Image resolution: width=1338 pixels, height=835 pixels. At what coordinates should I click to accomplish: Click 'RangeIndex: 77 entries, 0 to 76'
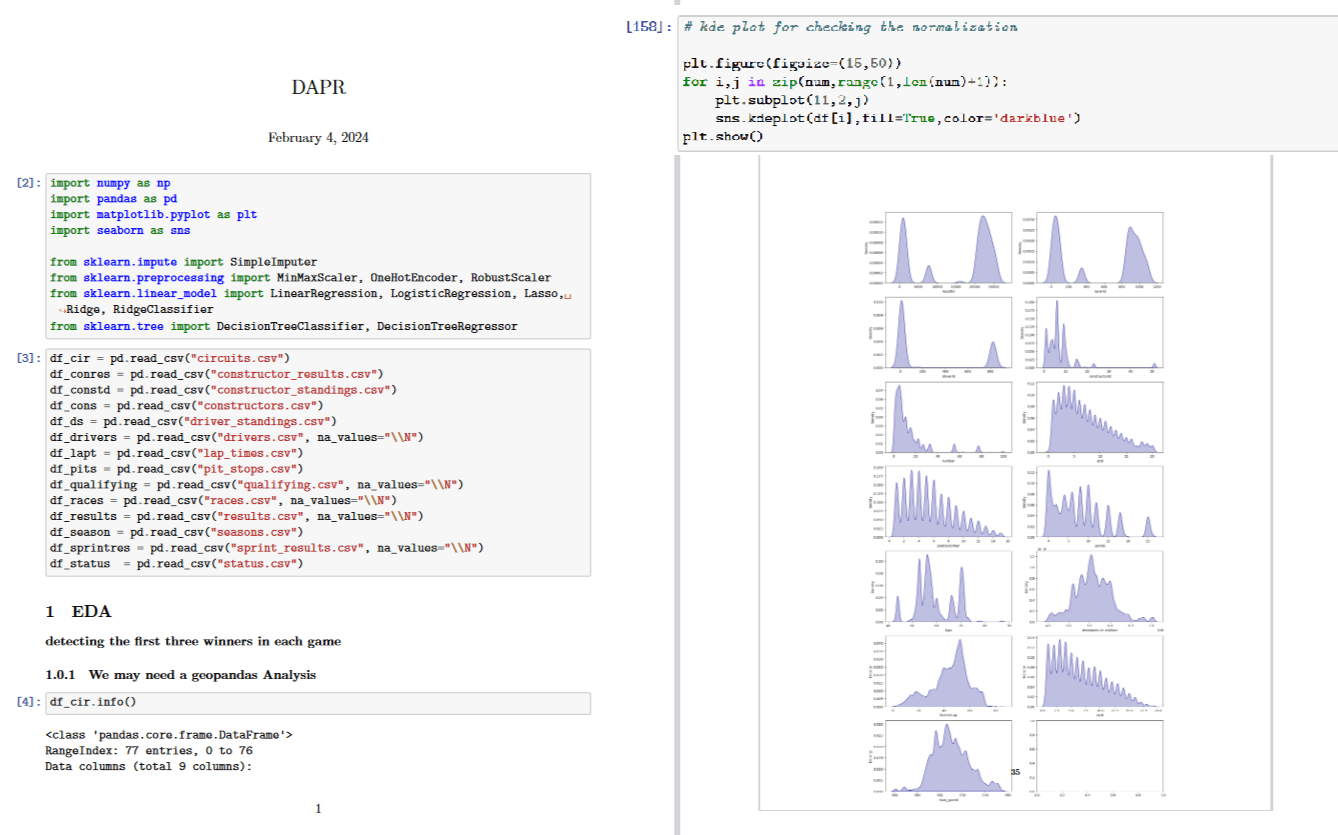pyautogui.click(x=149, y=750)
